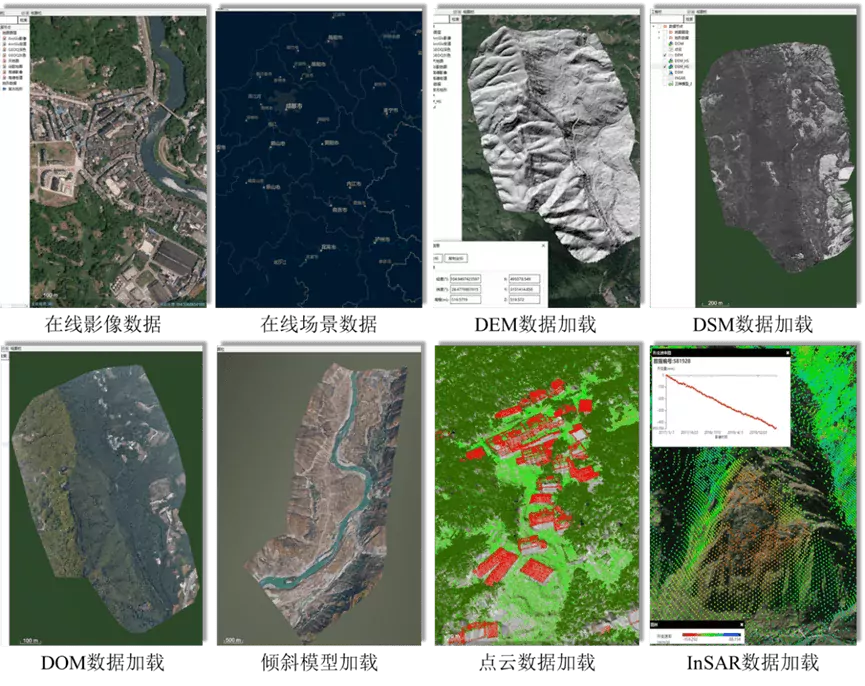Expand the map data group node

[660, 32]
